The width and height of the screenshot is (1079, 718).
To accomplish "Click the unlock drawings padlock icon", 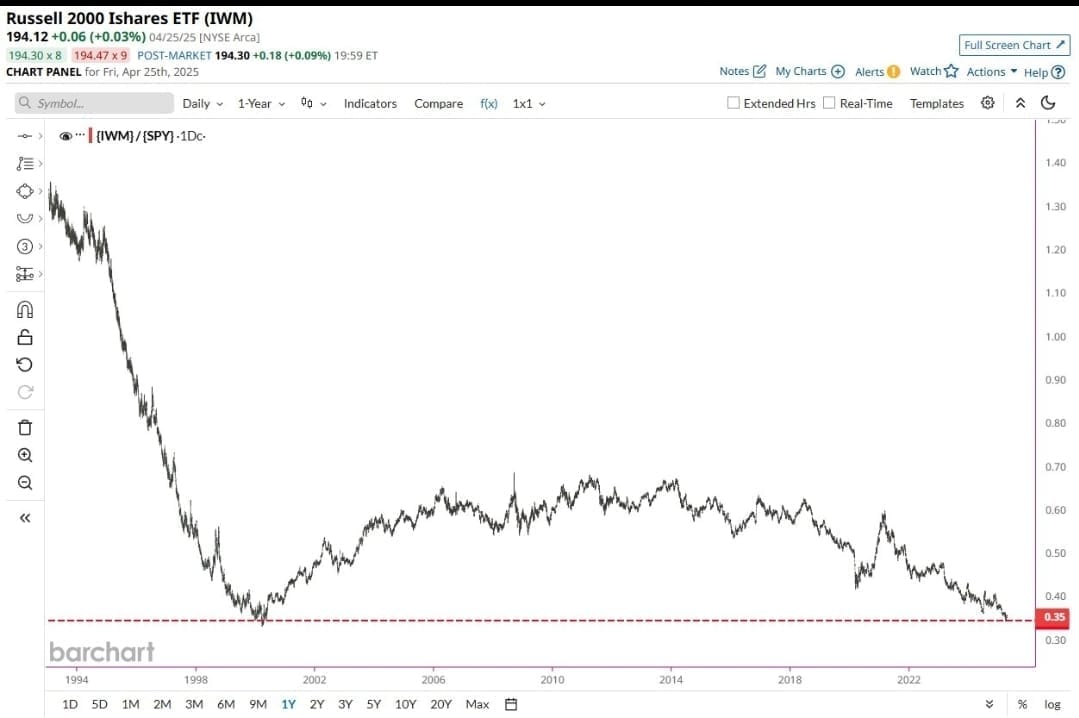I will pyautogui.click(x=25, y=337).
